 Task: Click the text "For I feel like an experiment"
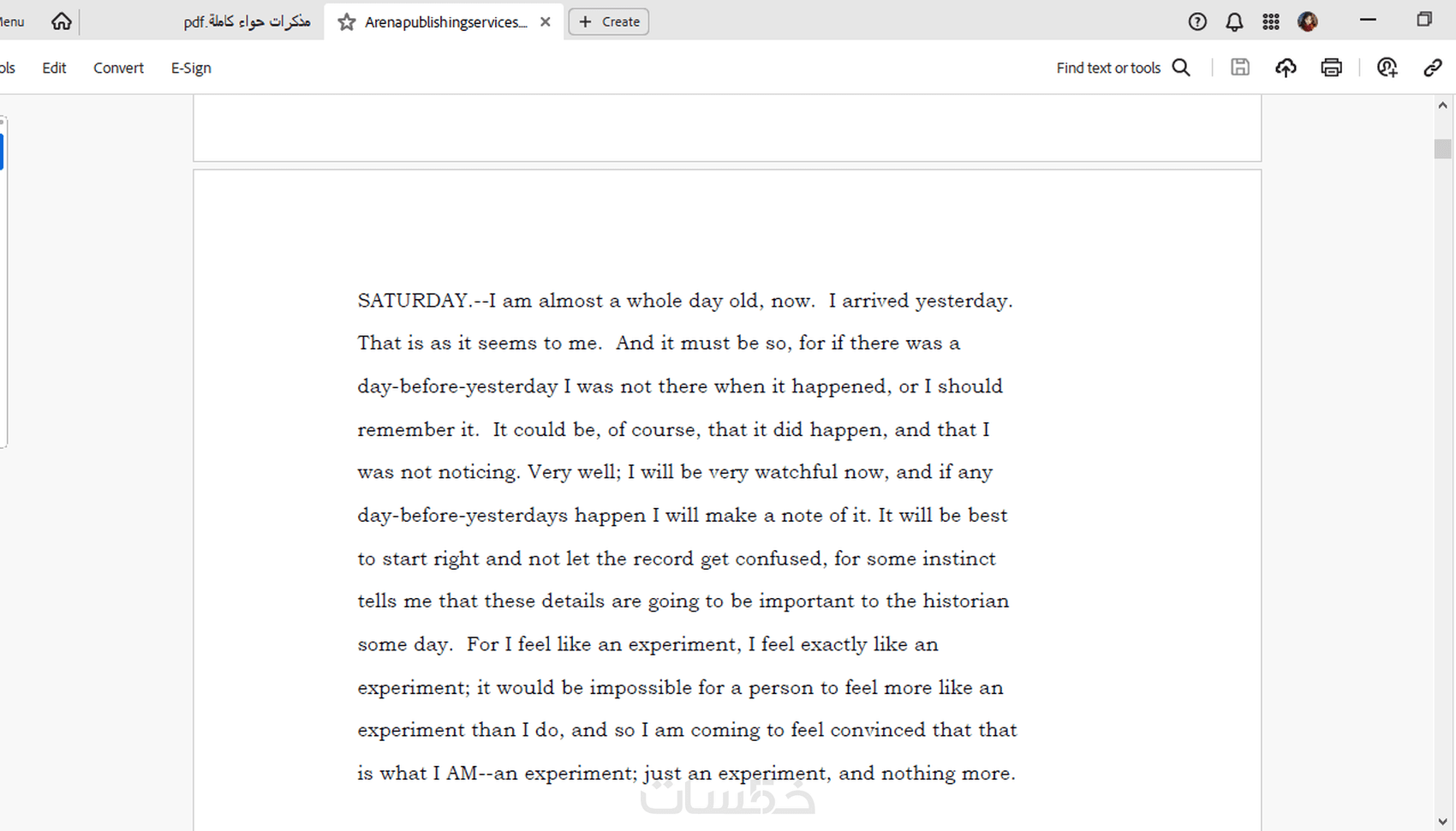604,644
